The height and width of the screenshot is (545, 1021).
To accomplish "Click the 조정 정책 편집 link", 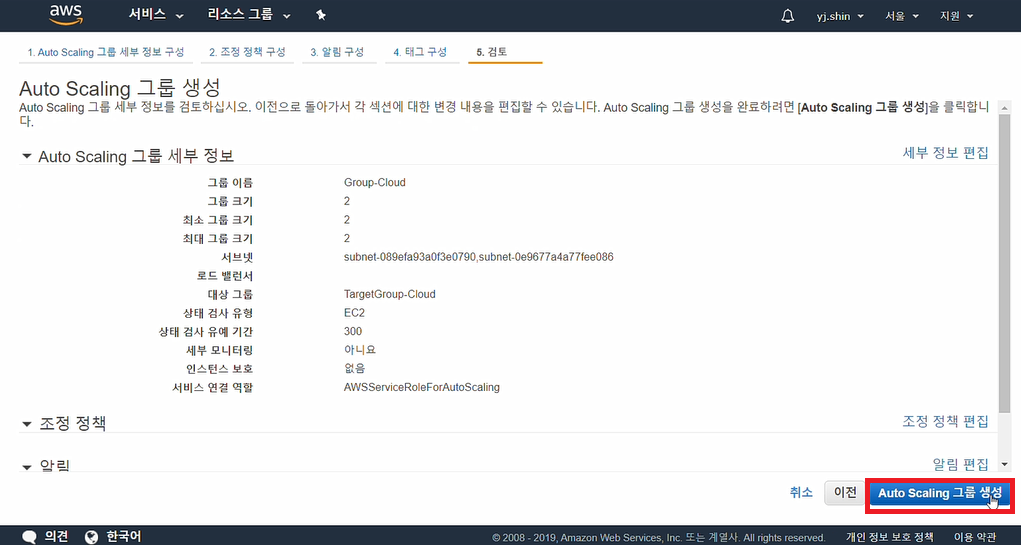I will pyautogui.click(x=945, y=421).
